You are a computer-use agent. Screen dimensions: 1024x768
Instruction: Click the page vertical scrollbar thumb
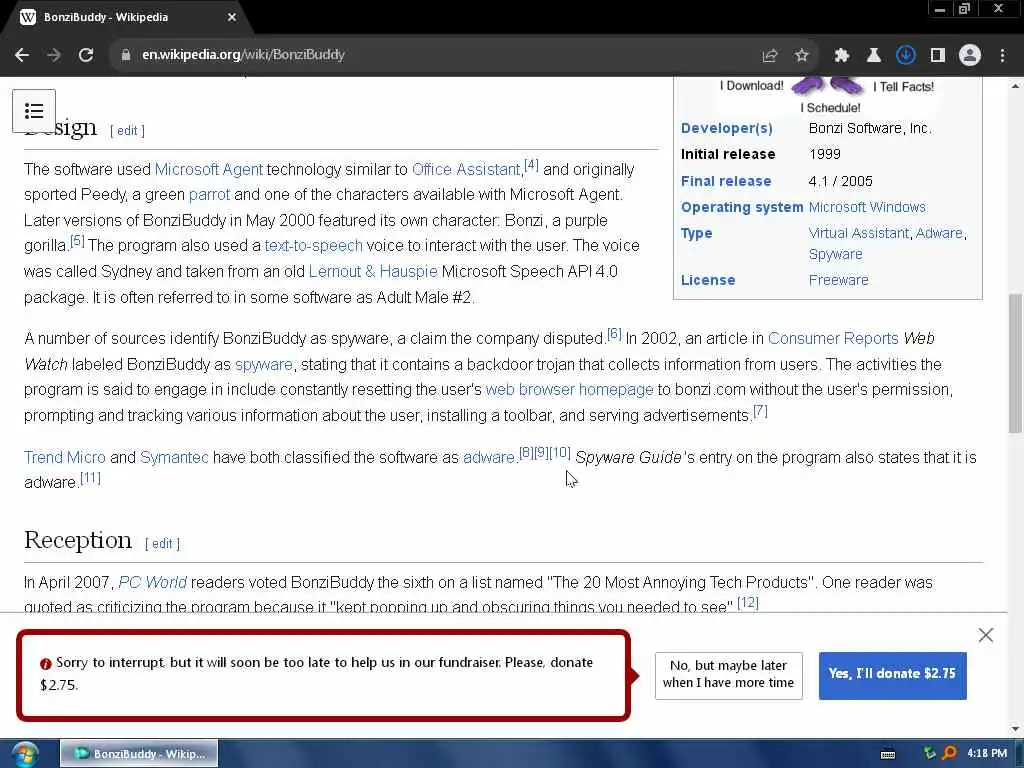click(x=1015, y=363)
